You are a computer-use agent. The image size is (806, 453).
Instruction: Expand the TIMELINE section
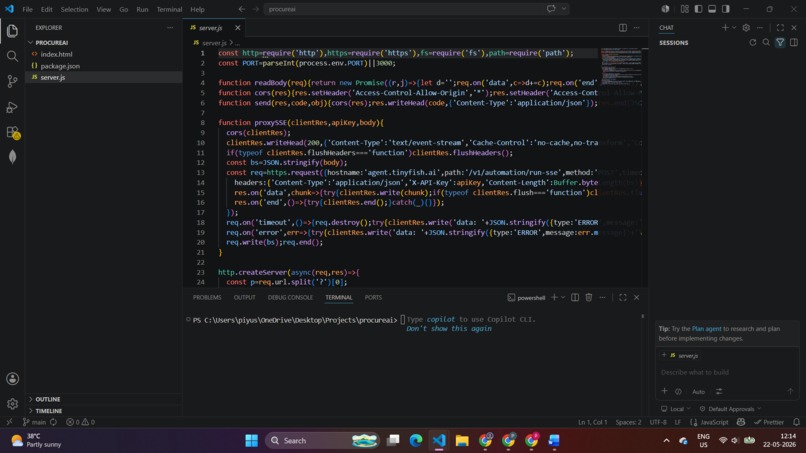pyautogui.click(x=48, y=411)
